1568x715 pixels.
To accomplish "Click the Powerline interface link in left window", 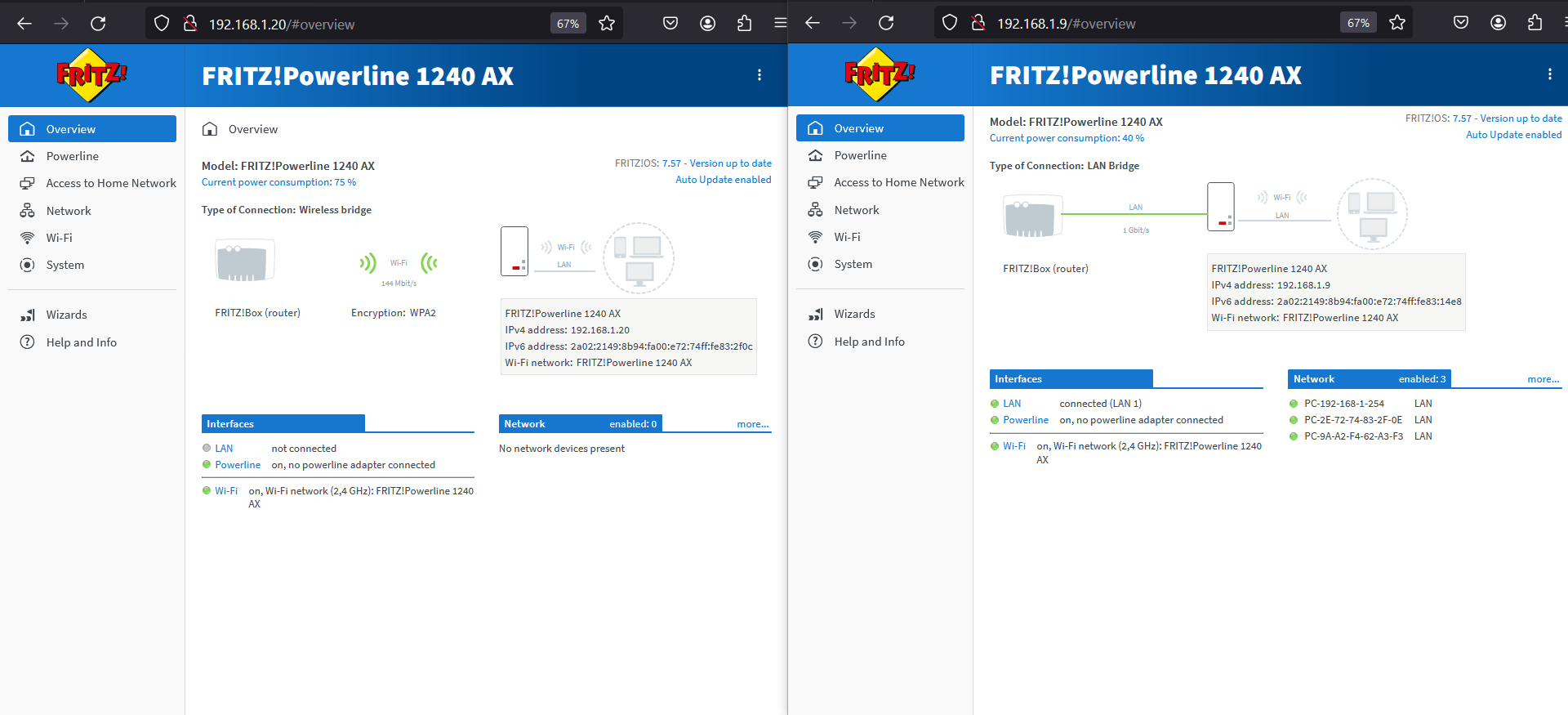I will tap(238, 465).
